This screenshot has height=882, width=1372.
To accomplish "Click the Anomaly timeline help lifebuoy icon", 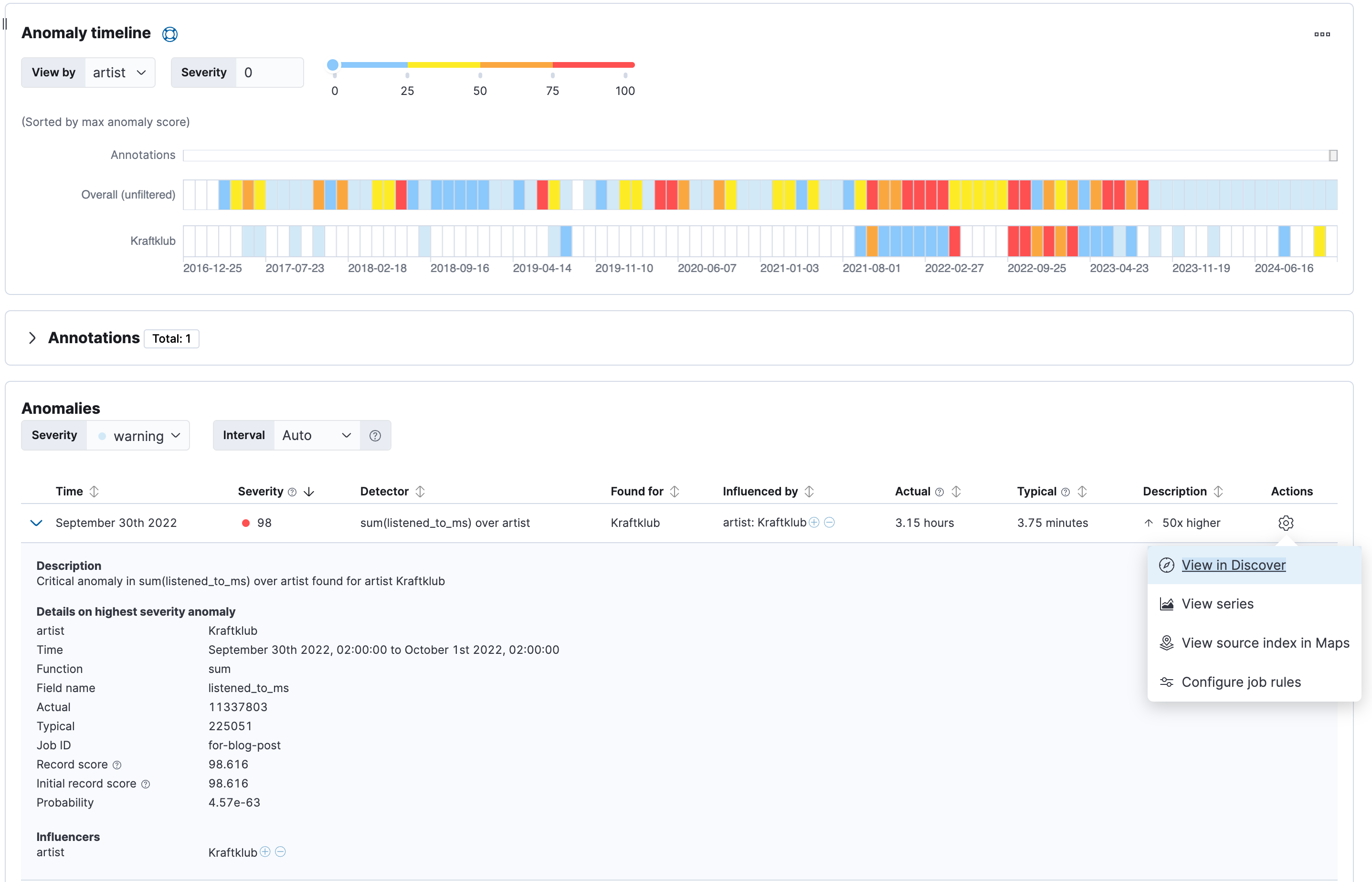I will pyautogui.click(x=169, y=34).
